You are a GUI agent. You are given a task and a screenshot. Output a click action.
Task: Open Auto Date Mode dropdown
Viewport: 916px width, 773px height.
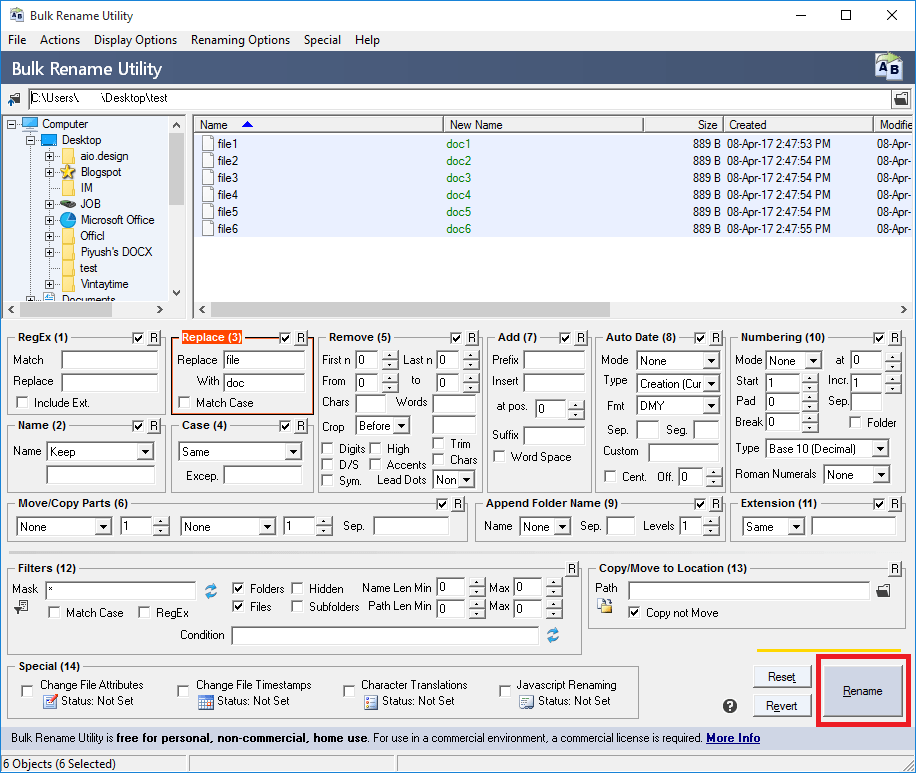click(x=711, y=360)
